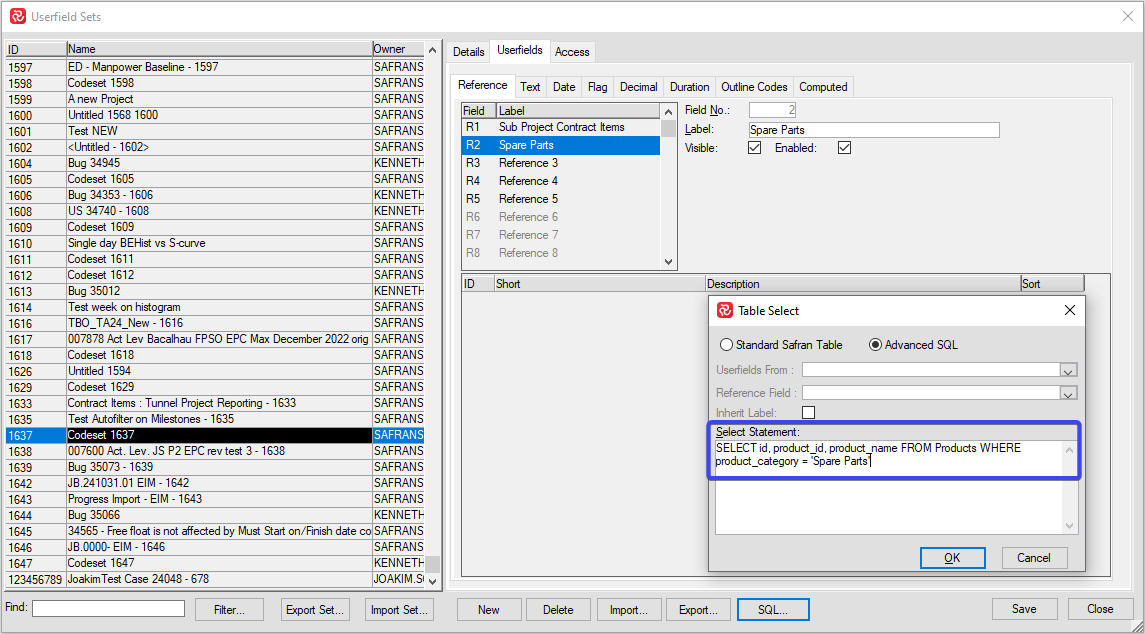
Task: Click the Import... button
Action: (628, 610)
